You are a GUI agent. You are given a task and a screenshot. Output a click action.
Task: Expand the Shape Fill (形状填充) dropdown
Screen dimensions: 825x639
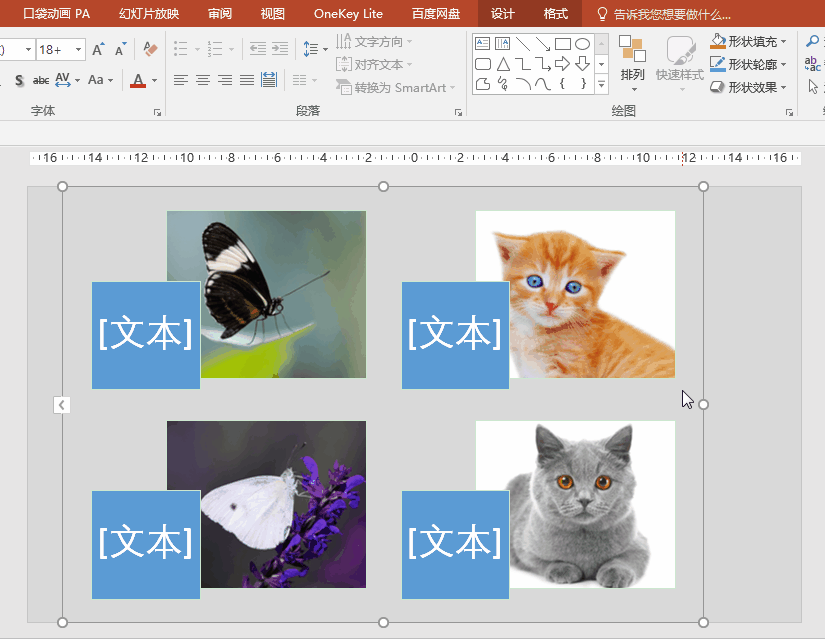click(x=783, y=41)
